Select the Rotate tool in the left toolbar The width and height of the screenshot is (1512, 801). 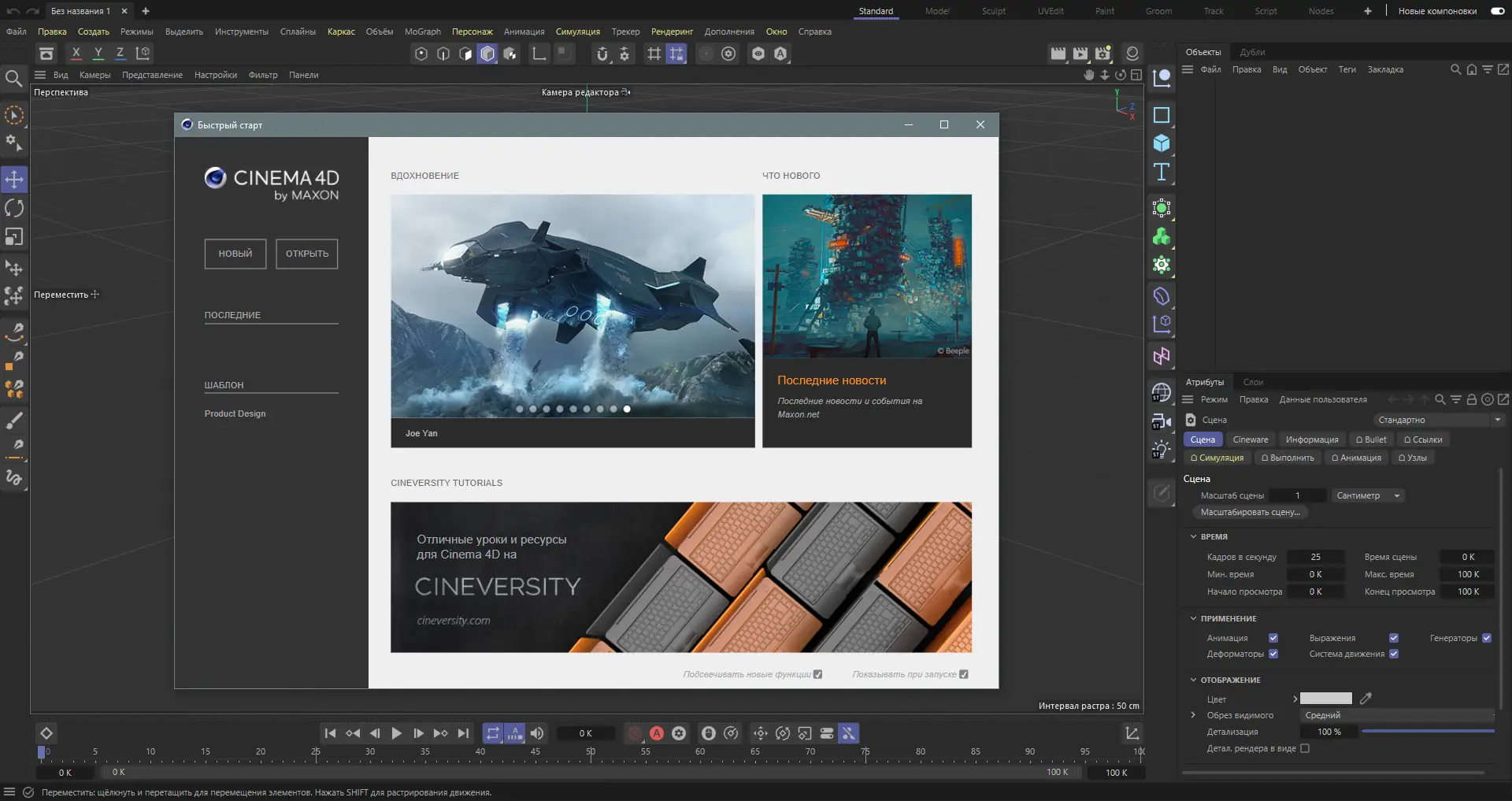coord(14,208)
